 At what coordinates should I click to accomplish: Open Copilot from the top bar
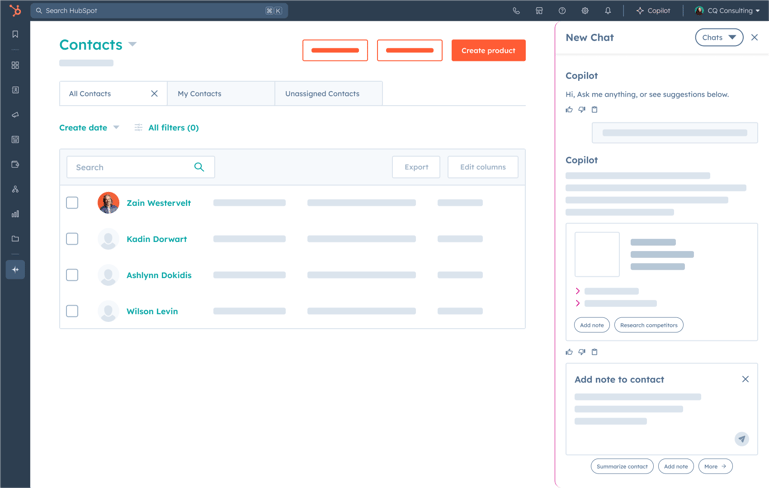point(653,10)
